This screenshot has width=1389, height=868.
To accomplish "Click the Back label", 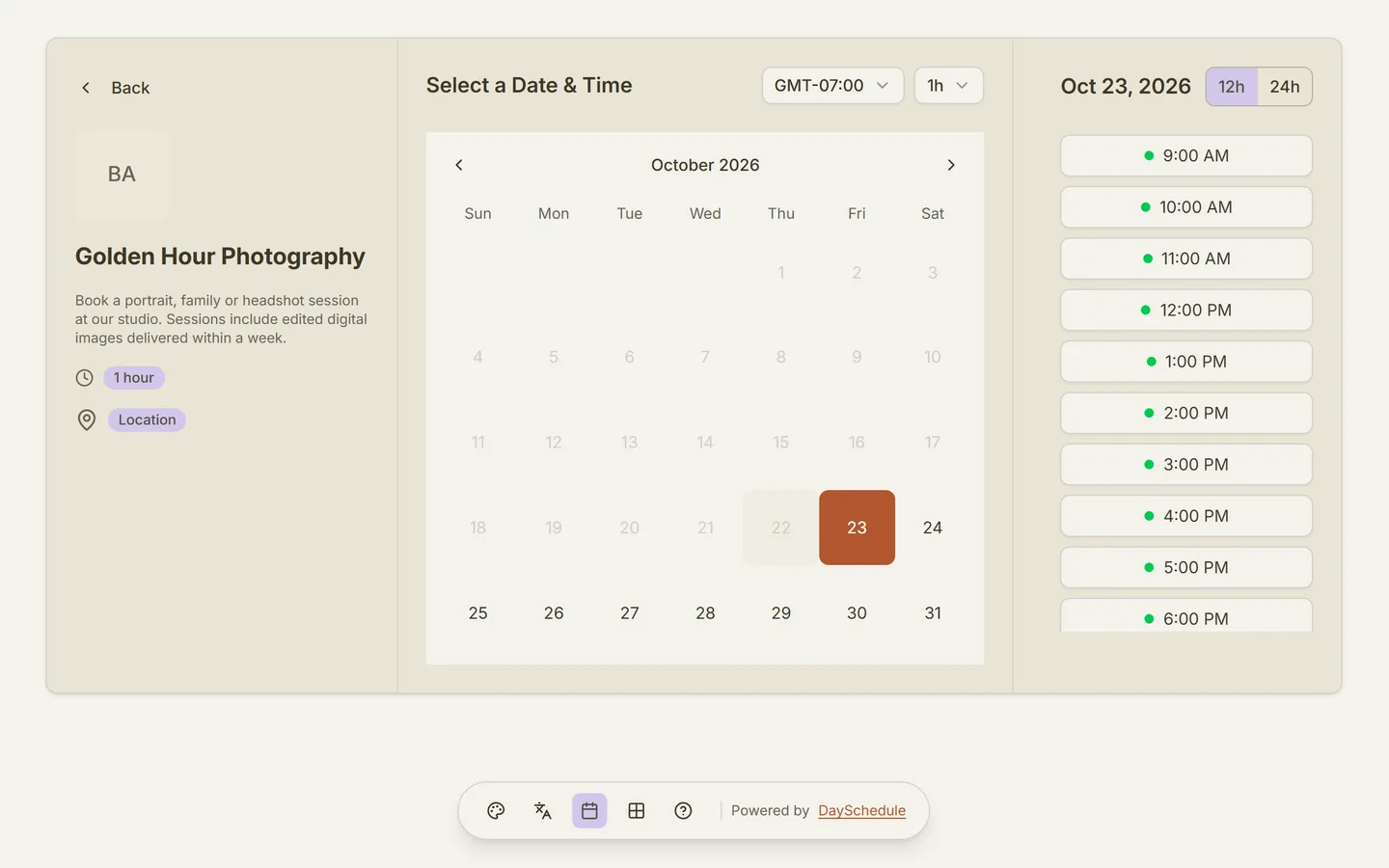I will [130, 88].
